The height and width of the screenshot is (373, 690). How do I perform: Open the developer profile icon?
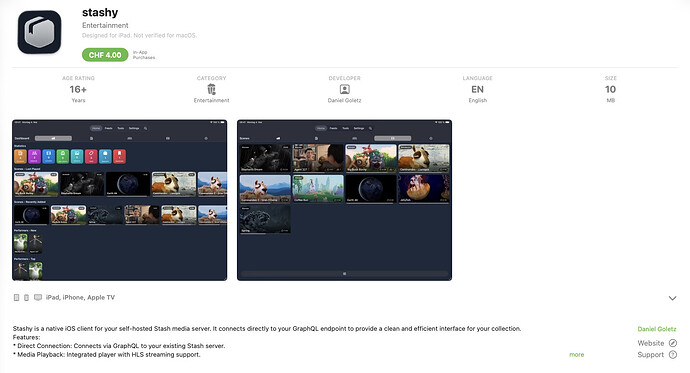click(x=345, y=89)
